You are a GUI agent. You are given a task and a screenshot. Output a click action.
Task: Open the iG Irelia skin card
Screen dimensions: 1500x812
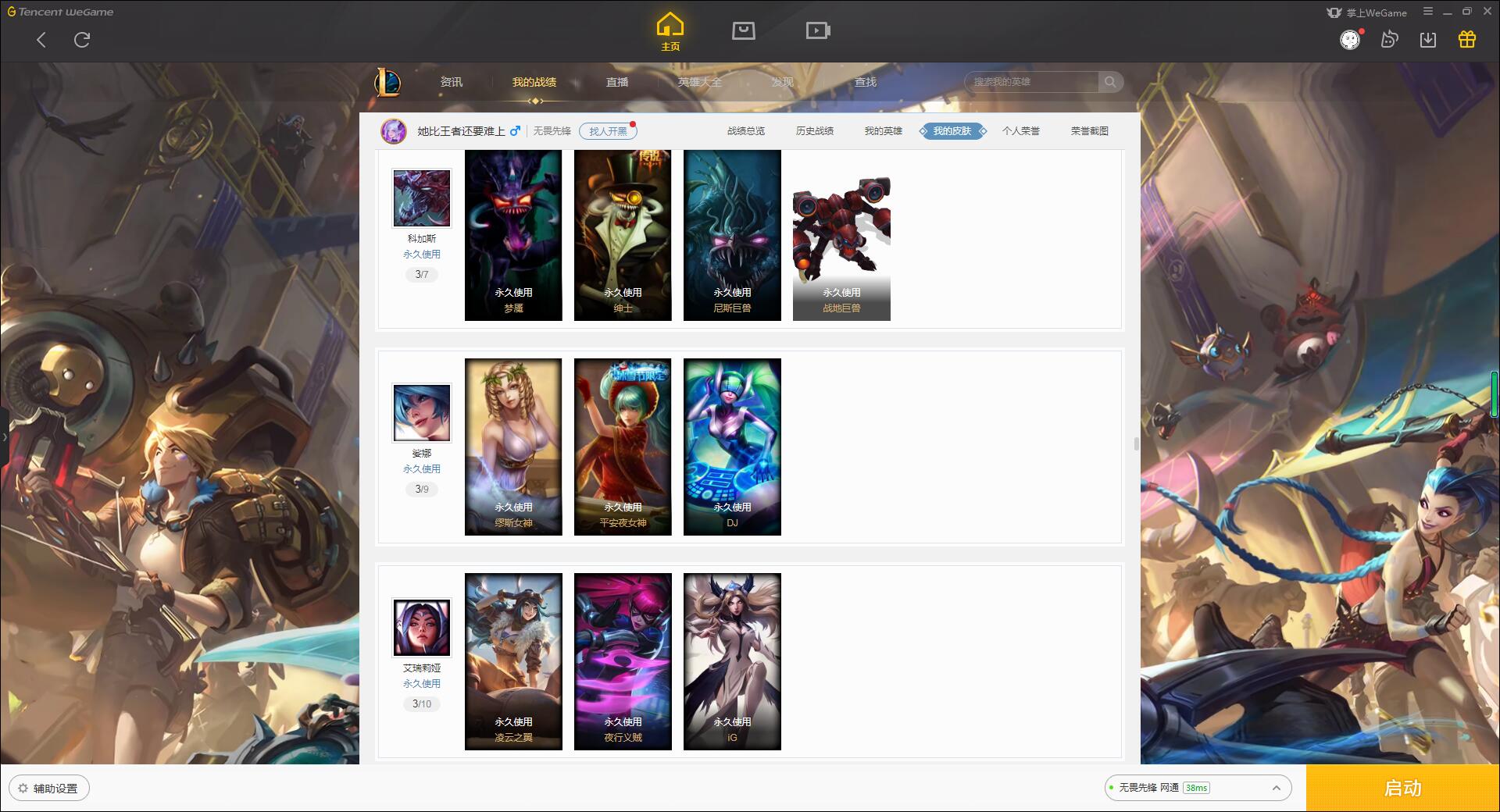[x=732, y=661]
